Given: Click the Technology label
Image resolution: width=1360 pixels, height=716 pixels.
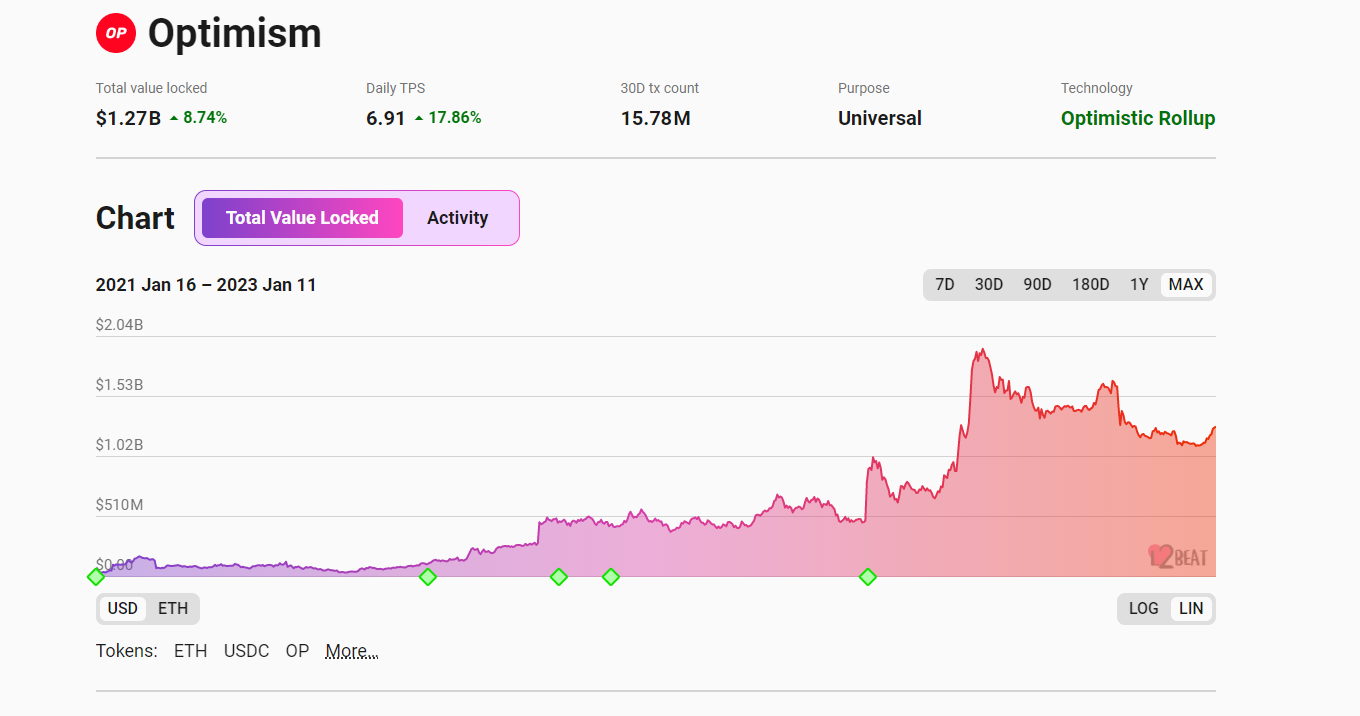Looking at the screenshot, I should point(1097,88).
